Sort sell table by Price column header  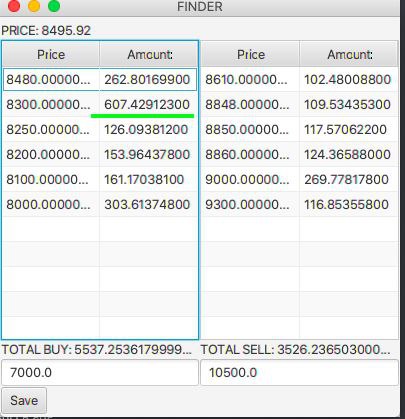point(250,54)
